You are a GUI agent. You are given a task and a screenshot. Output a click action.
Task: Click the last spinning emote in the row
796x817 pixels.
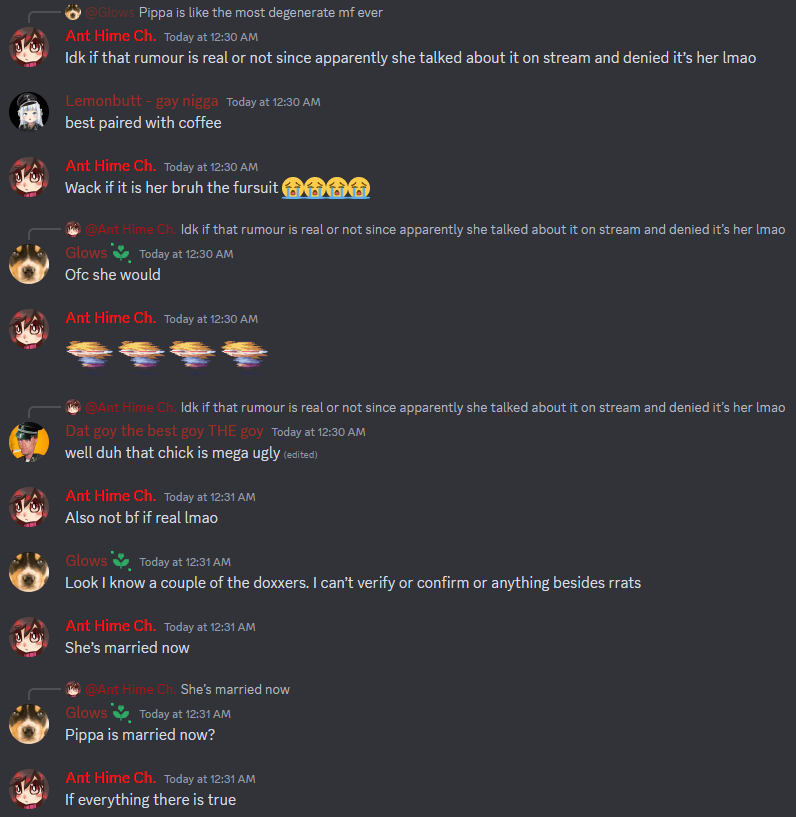244,354
